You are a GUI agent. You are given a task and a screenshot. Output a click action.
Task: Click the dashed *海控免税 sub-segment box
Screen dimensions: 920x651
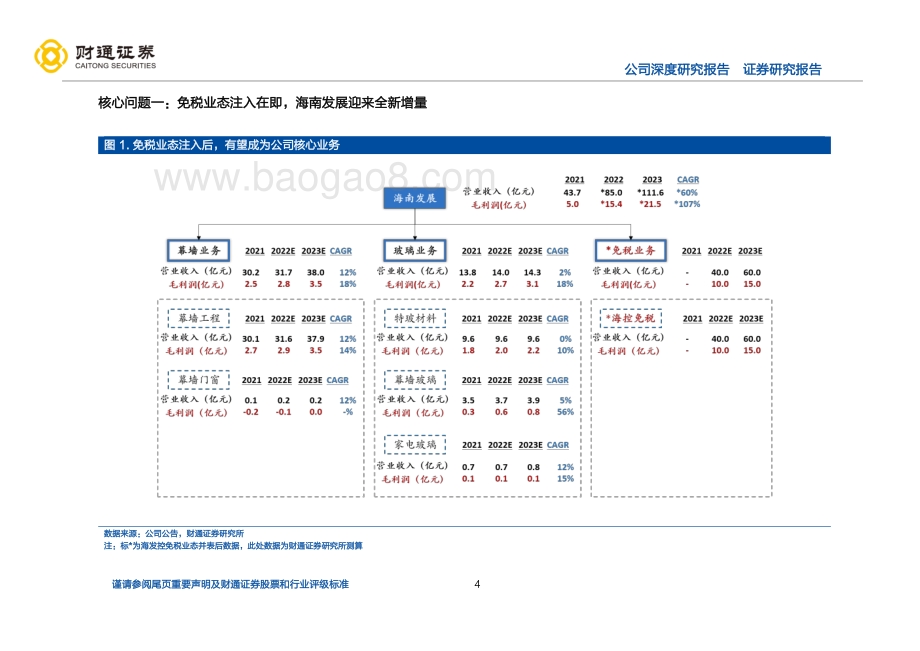[x=631, y=318]
